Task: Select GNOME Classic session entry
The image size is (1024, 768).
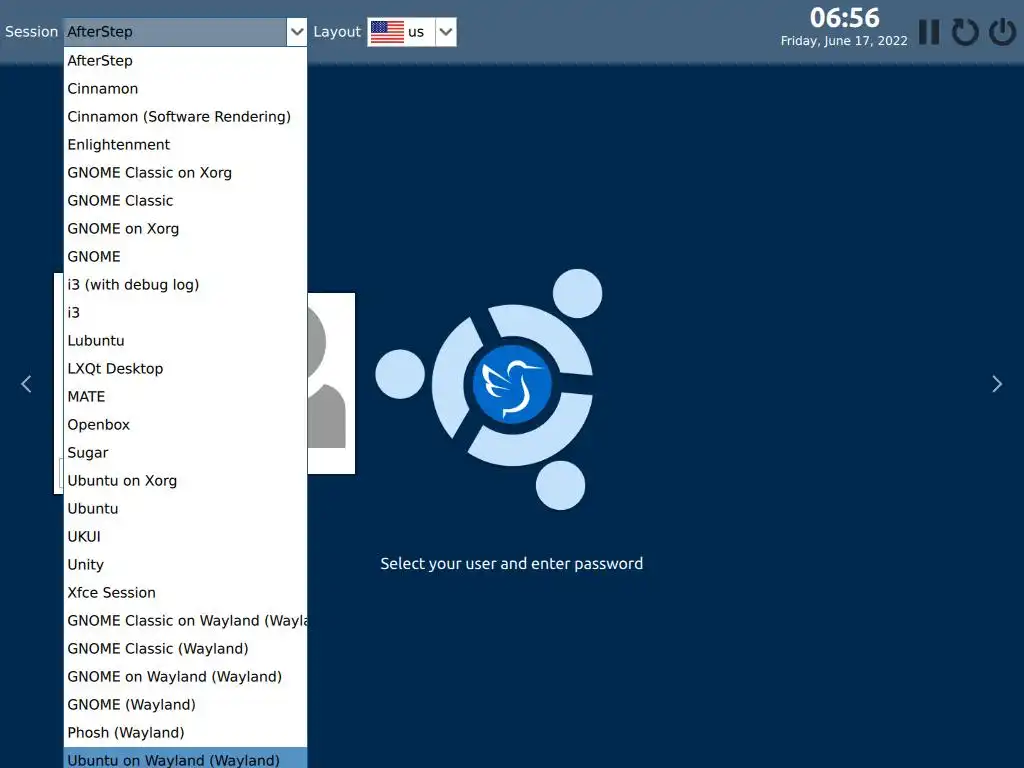Action: [185, 201]
